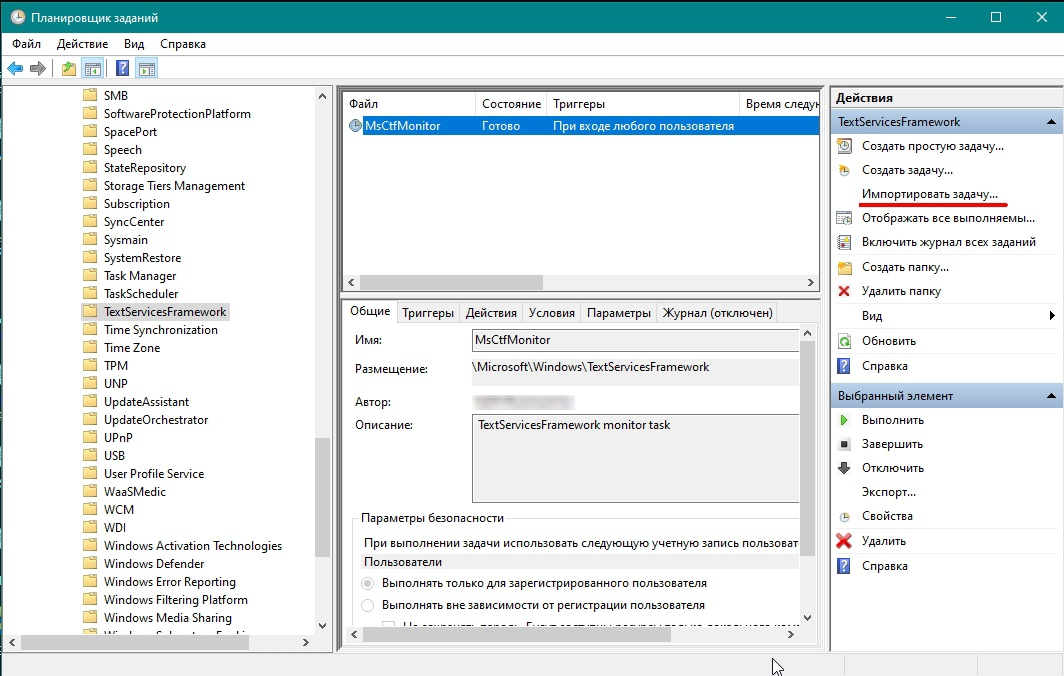Click the Создать задачу icon
Viewport: 1064px width, 676px height.
click(x=844, y=170)
